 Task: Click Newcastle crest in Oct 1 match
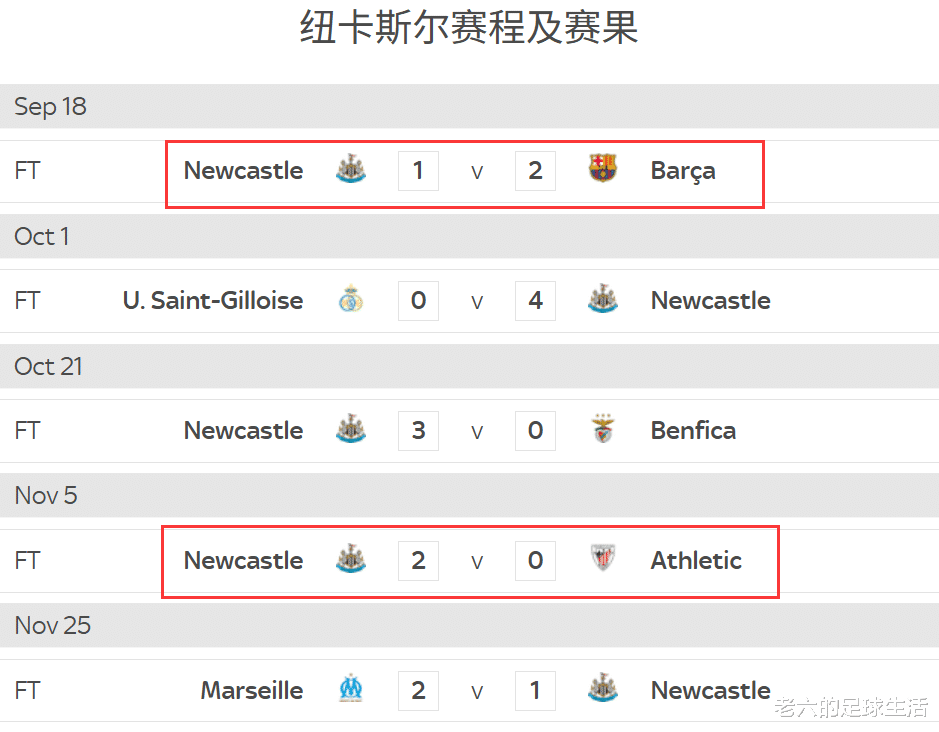click(603, 300)
